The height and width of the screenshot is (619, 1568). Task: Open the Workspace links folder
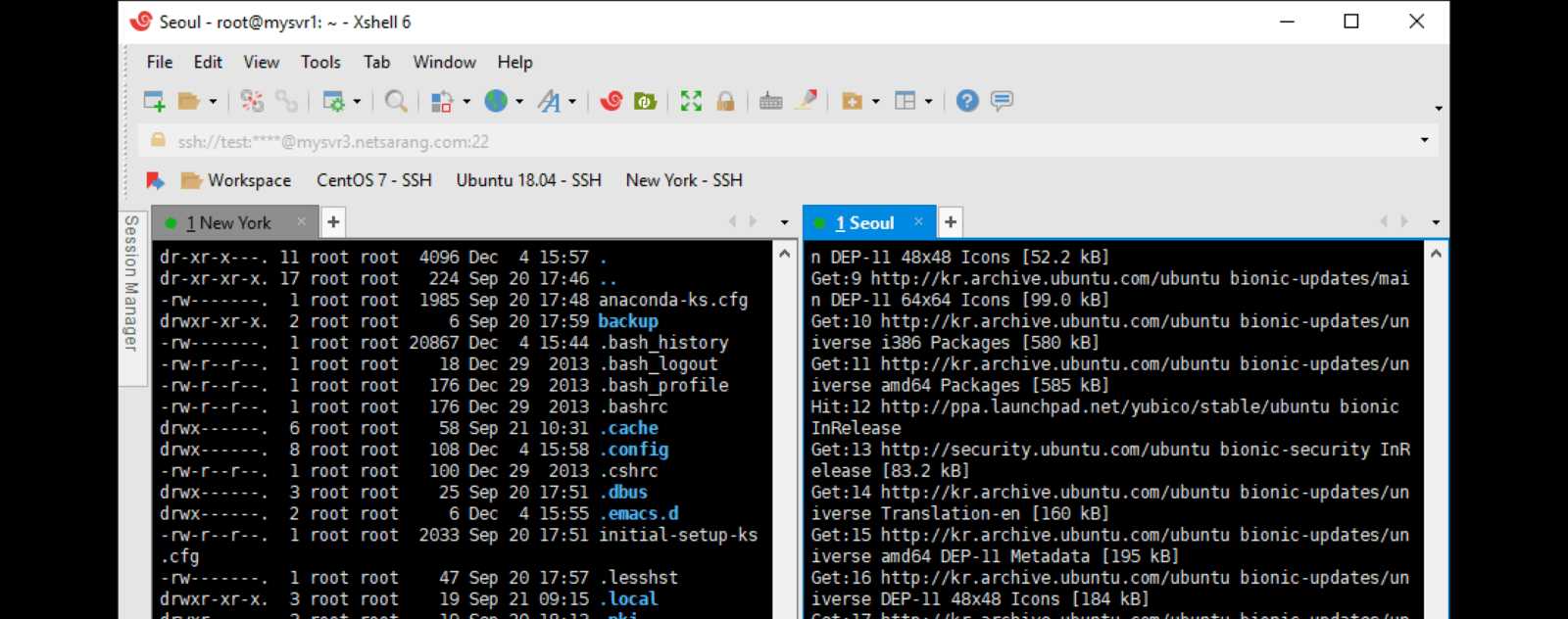[237, 180]
